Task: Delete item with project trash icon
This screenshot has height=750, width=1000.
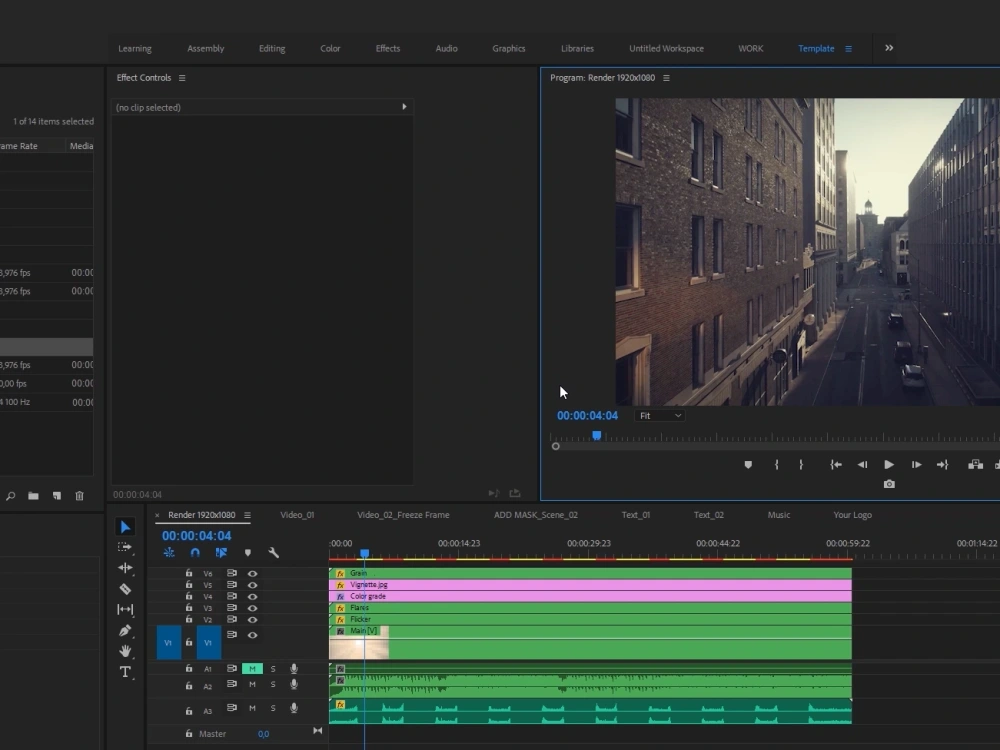Action: pos(80,496)
